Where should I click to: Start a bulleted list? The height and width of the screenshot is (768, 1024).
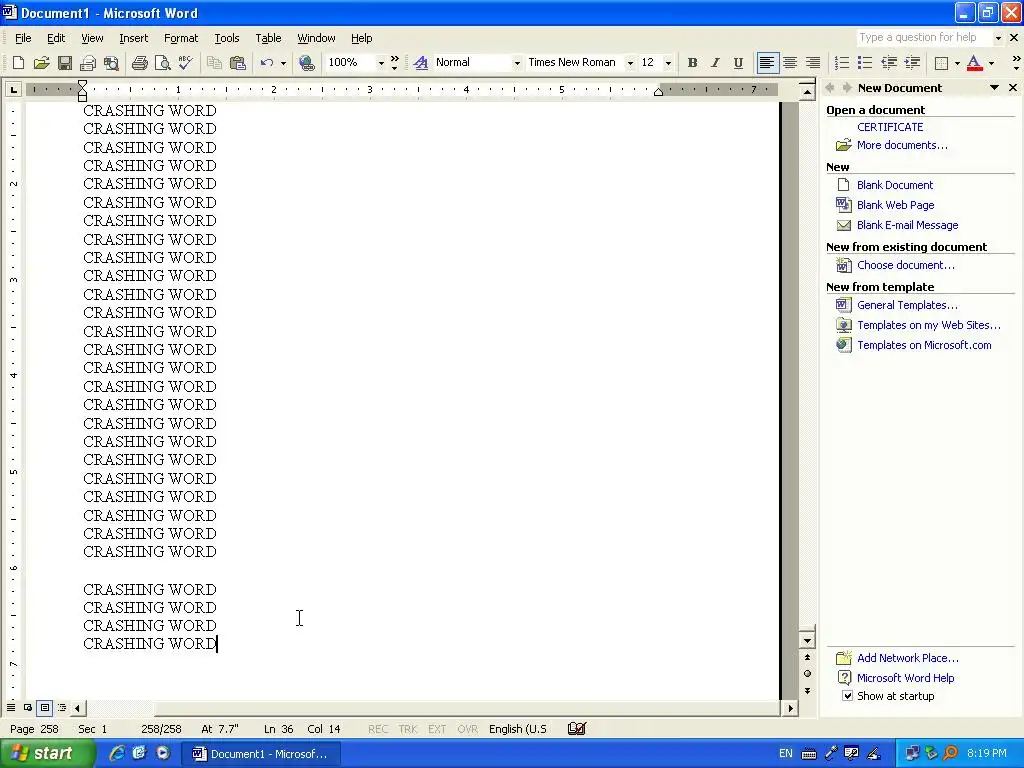tap(865, 63)
